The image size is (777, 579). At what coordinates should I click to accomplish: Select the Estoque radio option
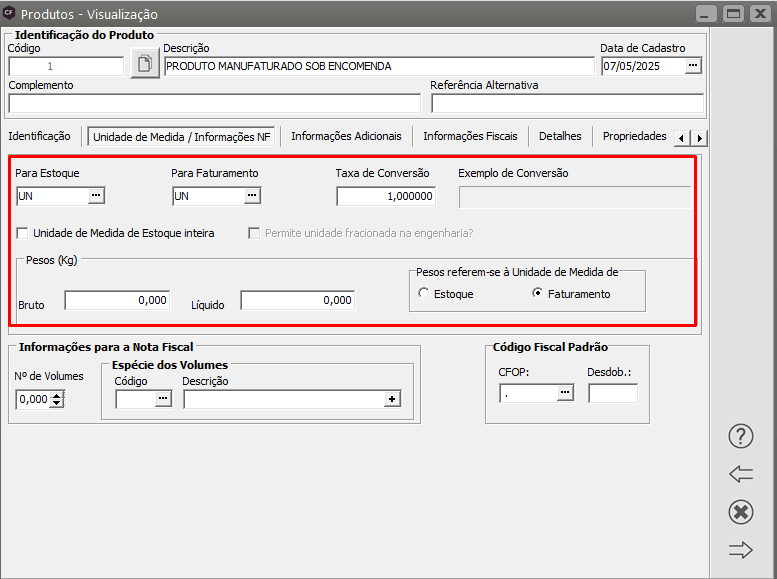coord(424,294)
